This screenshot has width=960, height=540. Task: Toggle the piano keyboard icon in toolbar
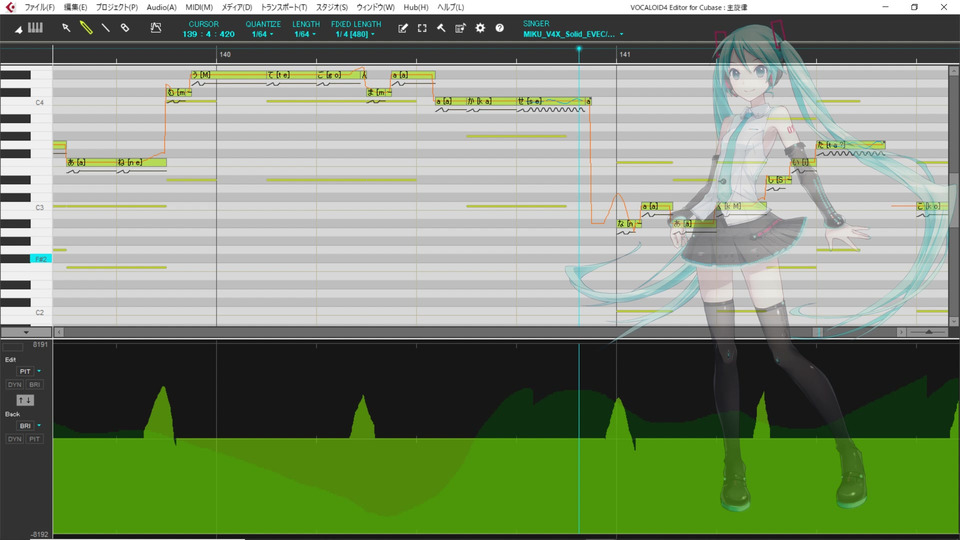[36, 28]
